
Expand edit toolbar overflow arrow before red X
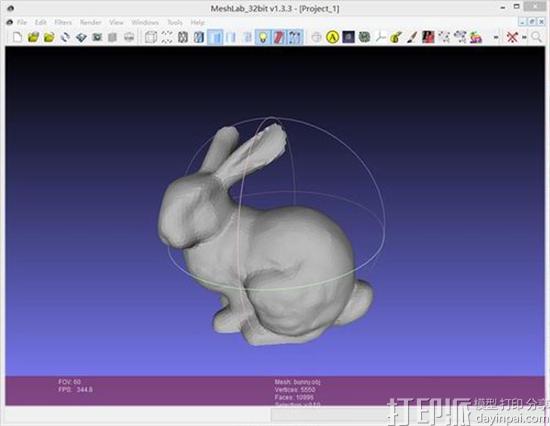tap(496, 37)
